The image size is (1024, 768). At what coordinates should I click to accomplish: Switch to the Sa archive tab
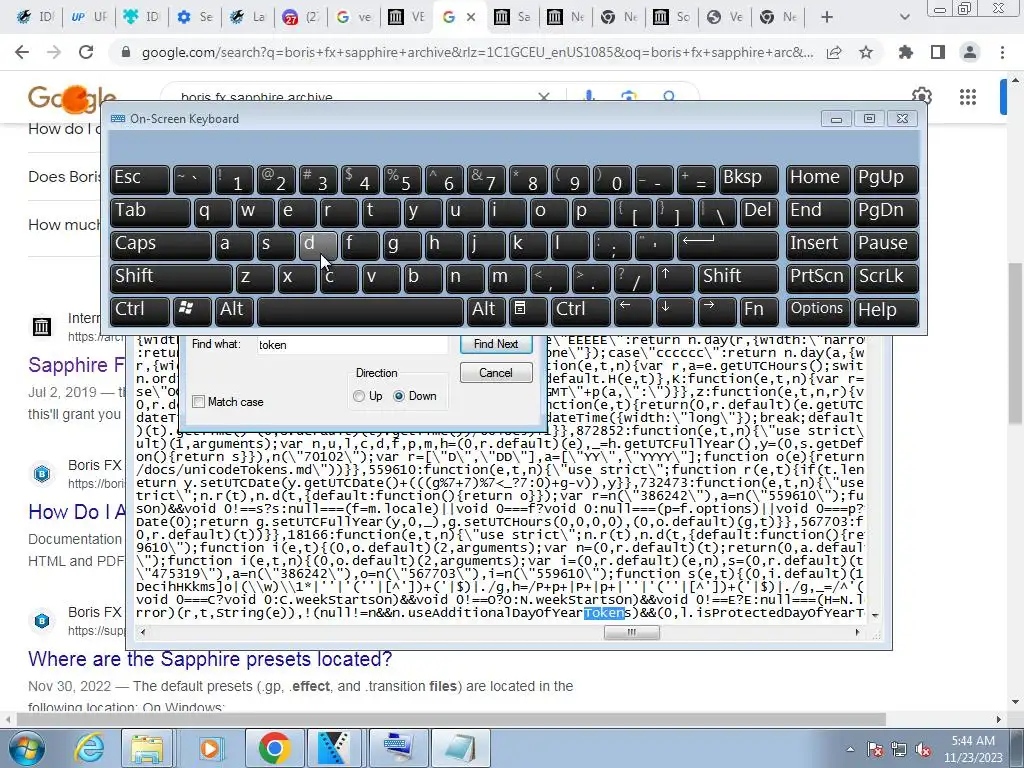click(512, 17)
